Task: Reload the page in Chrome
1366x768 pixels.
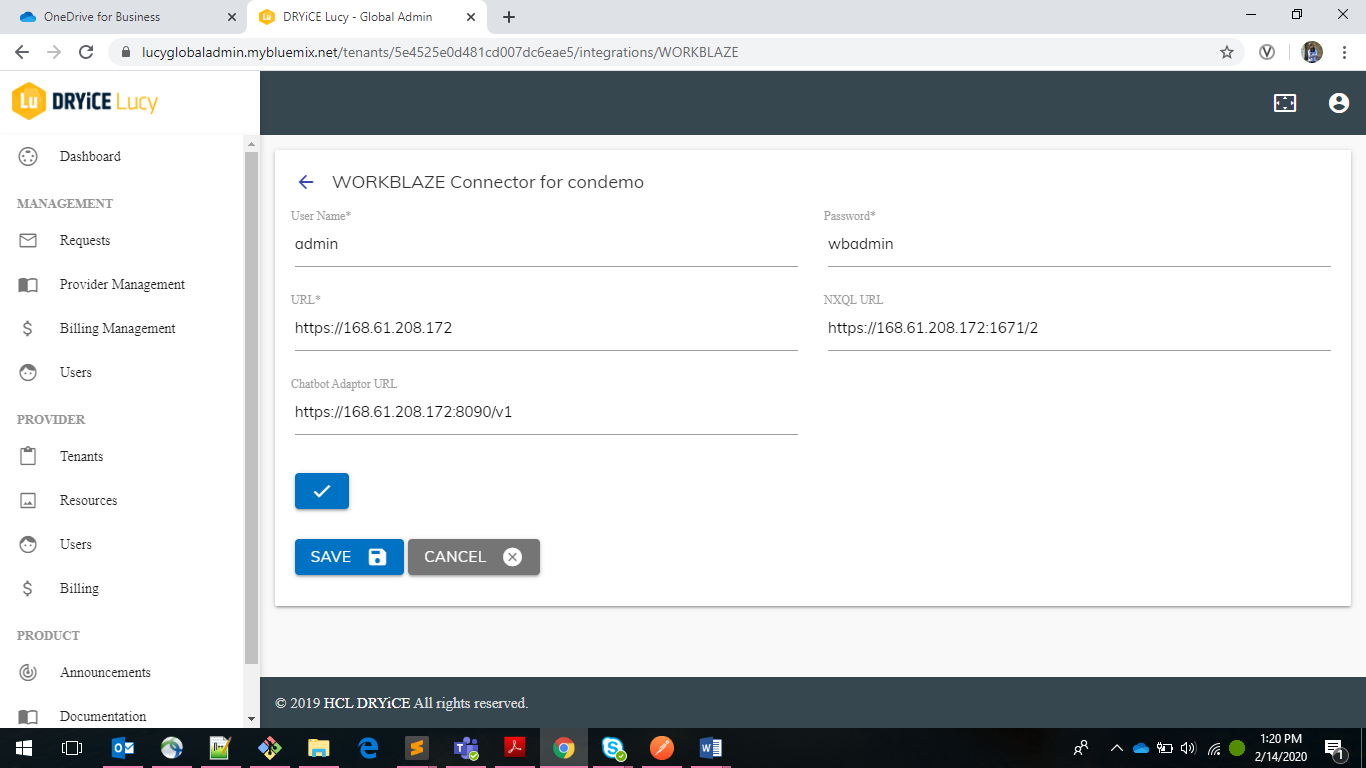Action: [x=86, y=52]
